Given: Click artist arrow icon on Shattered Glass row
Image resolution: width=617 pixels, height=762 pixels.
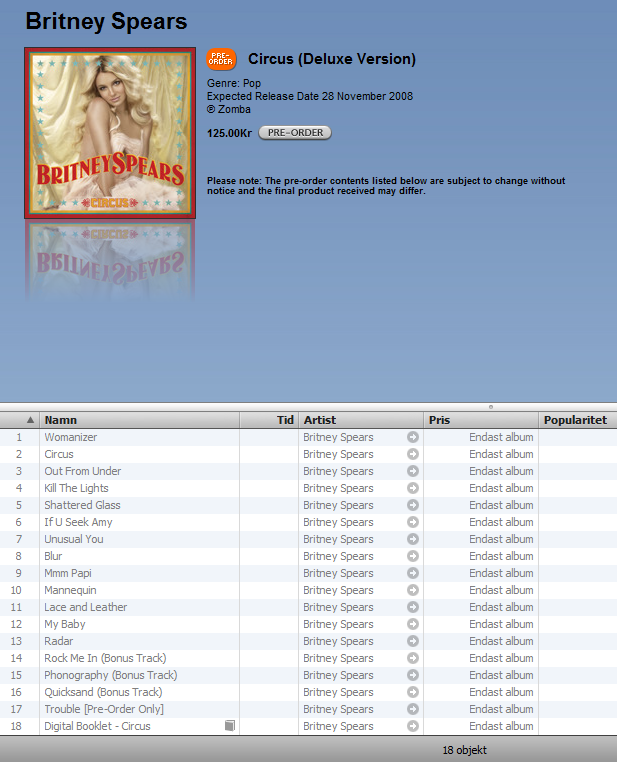Looking at the screenshot, I should [413, 505].
